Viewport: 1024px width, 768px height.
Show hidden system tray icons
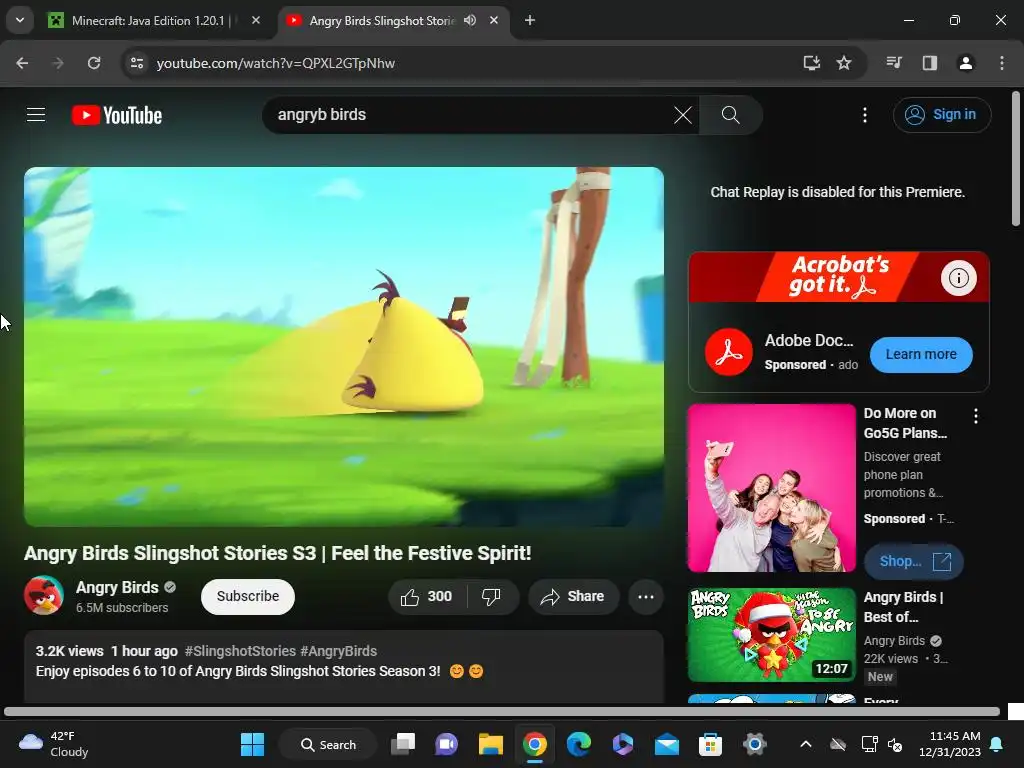coord(806,744)
